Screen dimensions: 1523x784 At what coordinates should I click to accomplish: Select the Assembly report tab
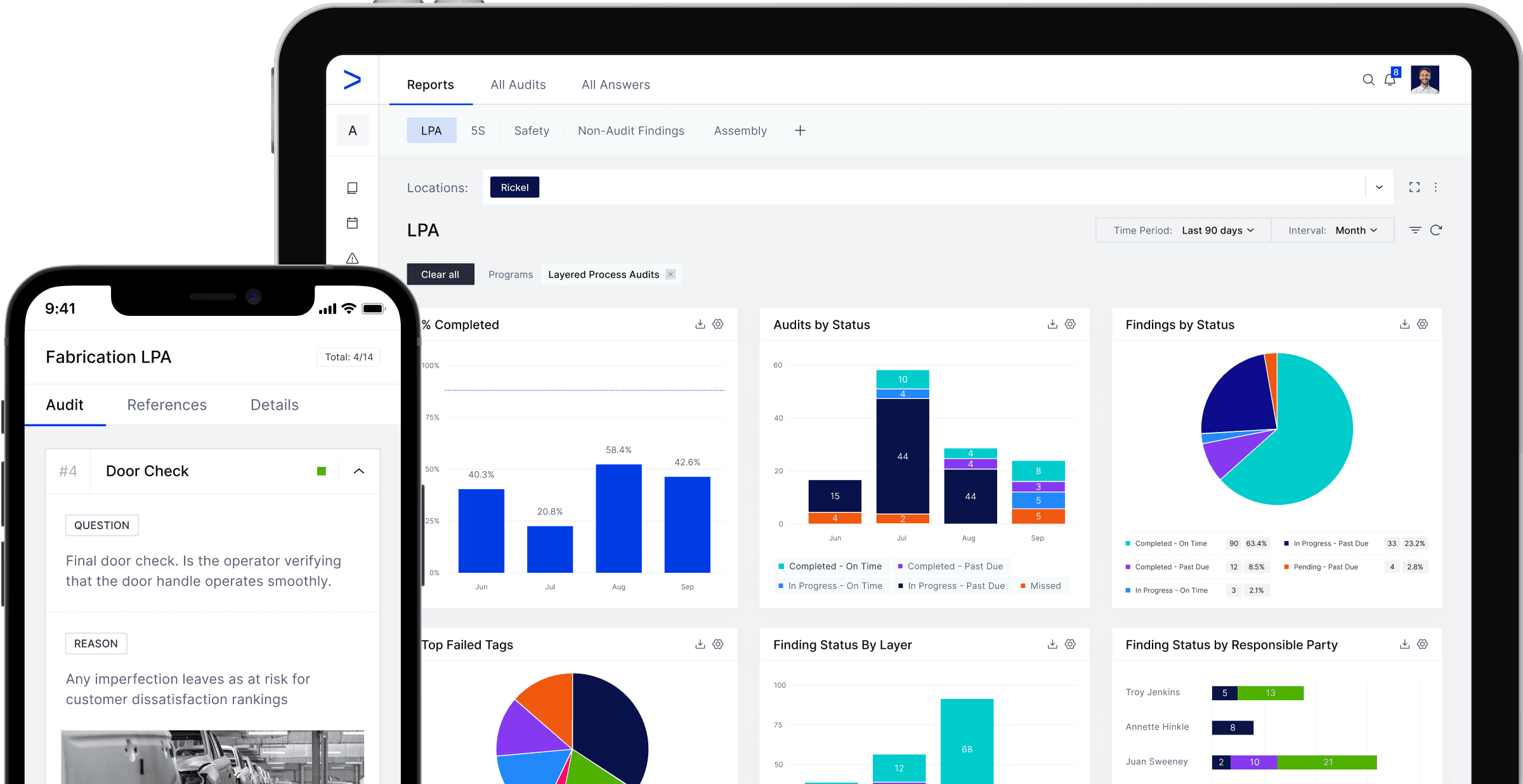click(x=740, y=131)
